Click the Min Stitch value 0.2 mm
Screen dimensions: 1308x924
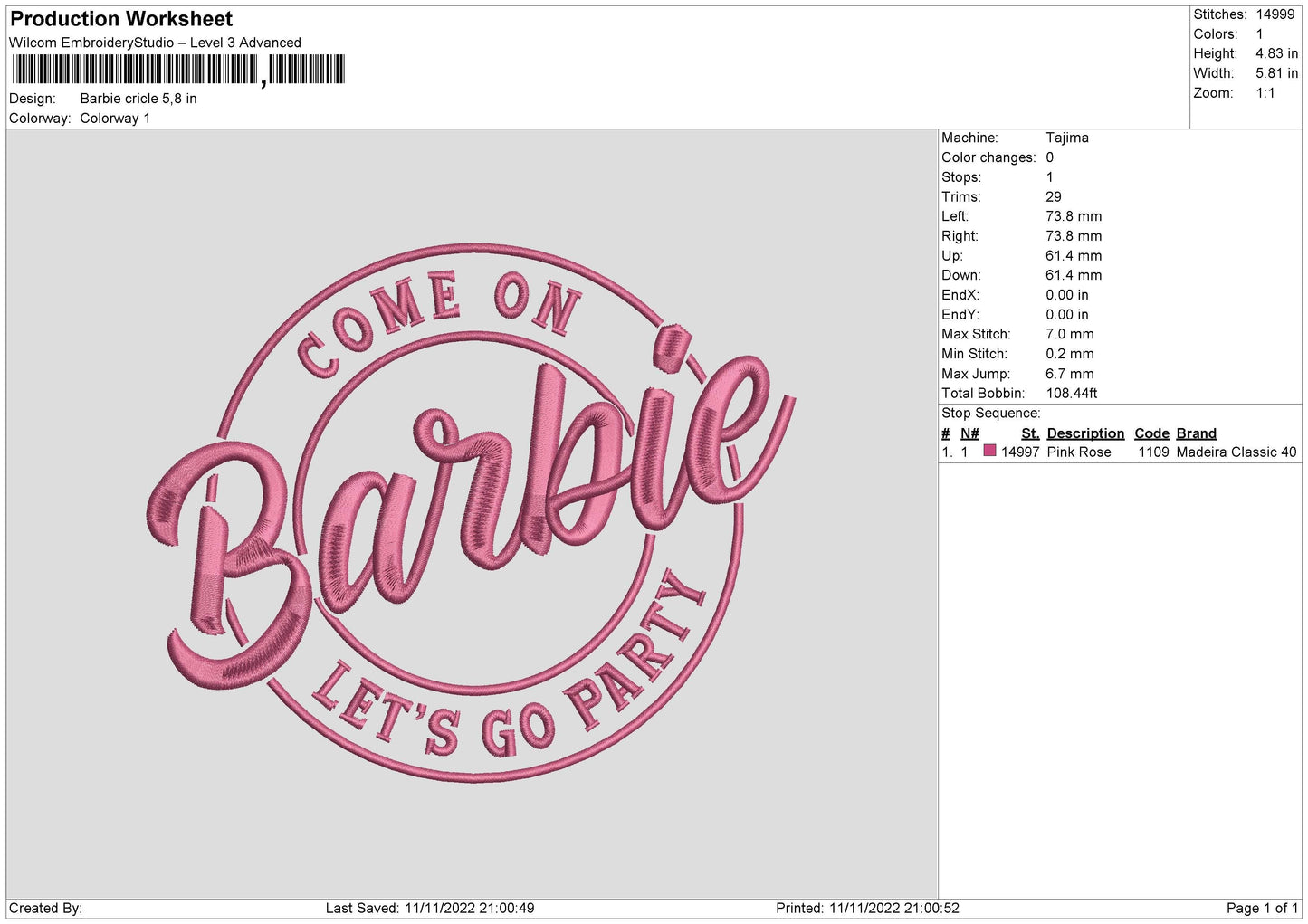1070,354
